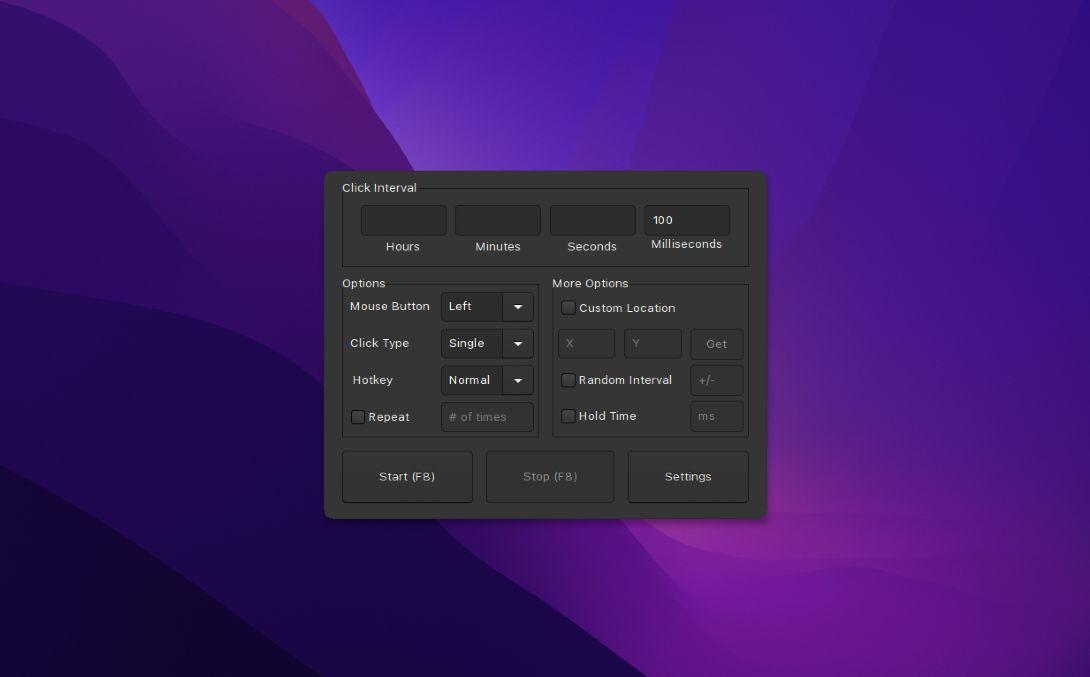The height and width of the screenshot is (677, 1090).
Task: Click the Seconds interval field
Action: (592, 219)
